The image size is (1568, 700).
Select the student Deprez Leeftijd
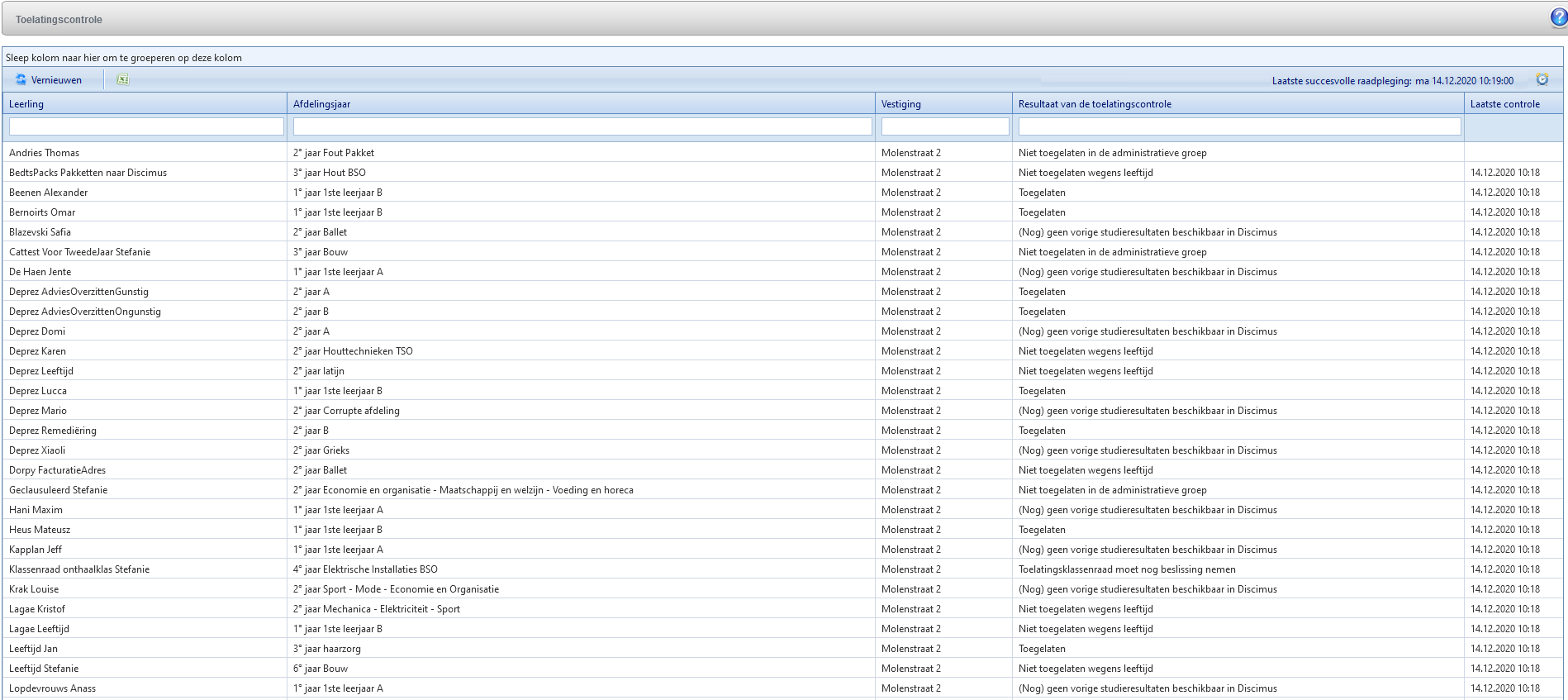[41, 371]
